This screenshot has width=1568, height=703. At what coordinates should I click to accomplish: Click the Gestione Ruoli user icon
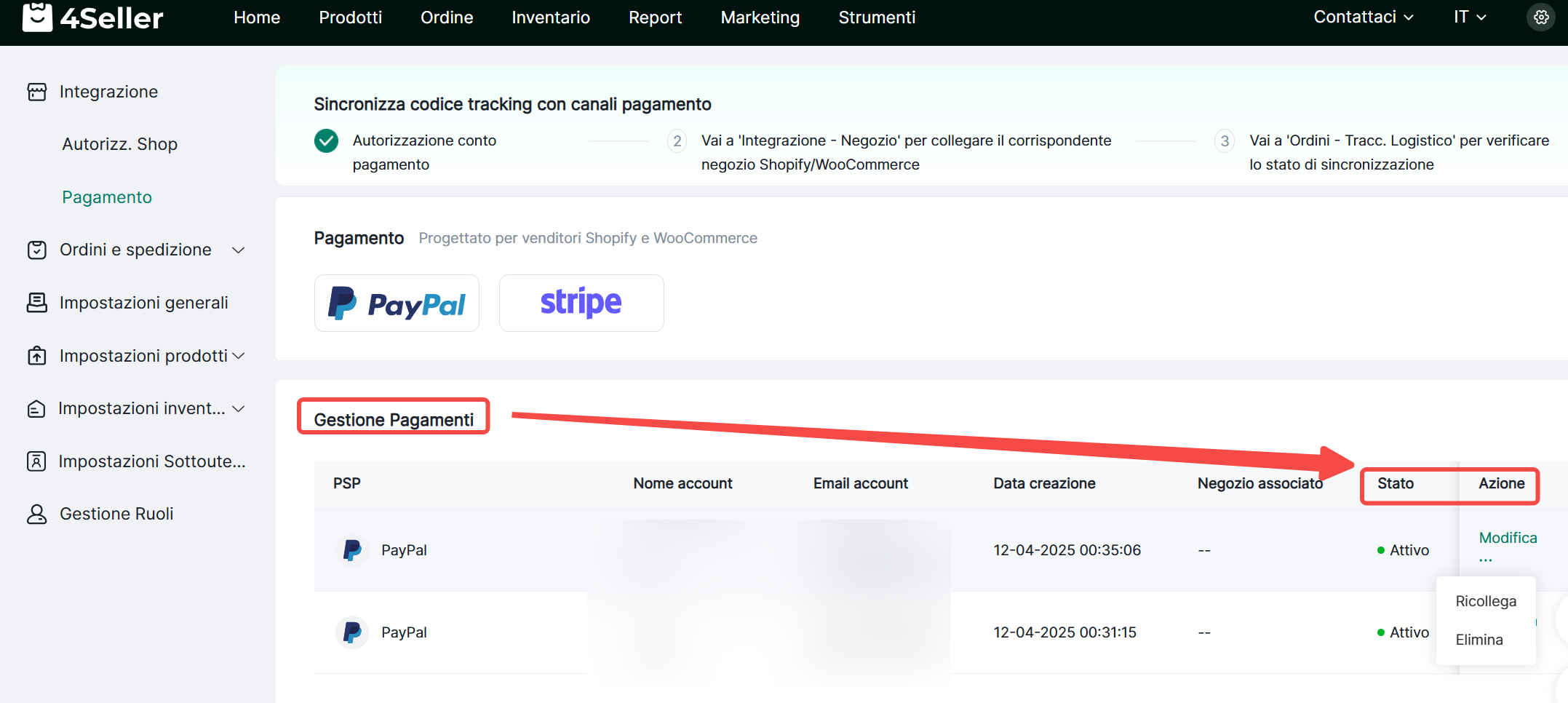click(x=37, y=514)
